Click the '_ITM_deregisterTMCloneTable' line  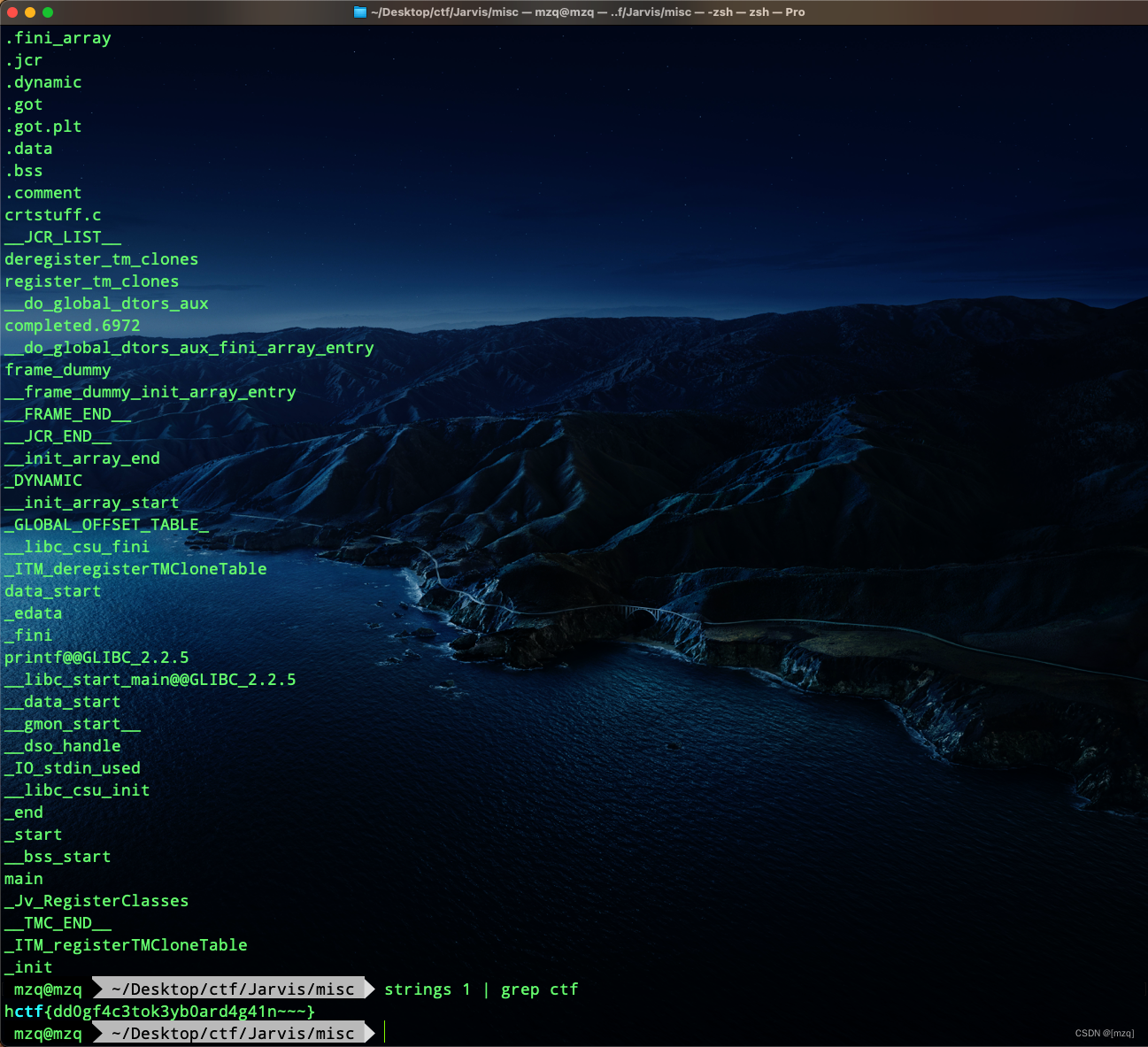136,569
